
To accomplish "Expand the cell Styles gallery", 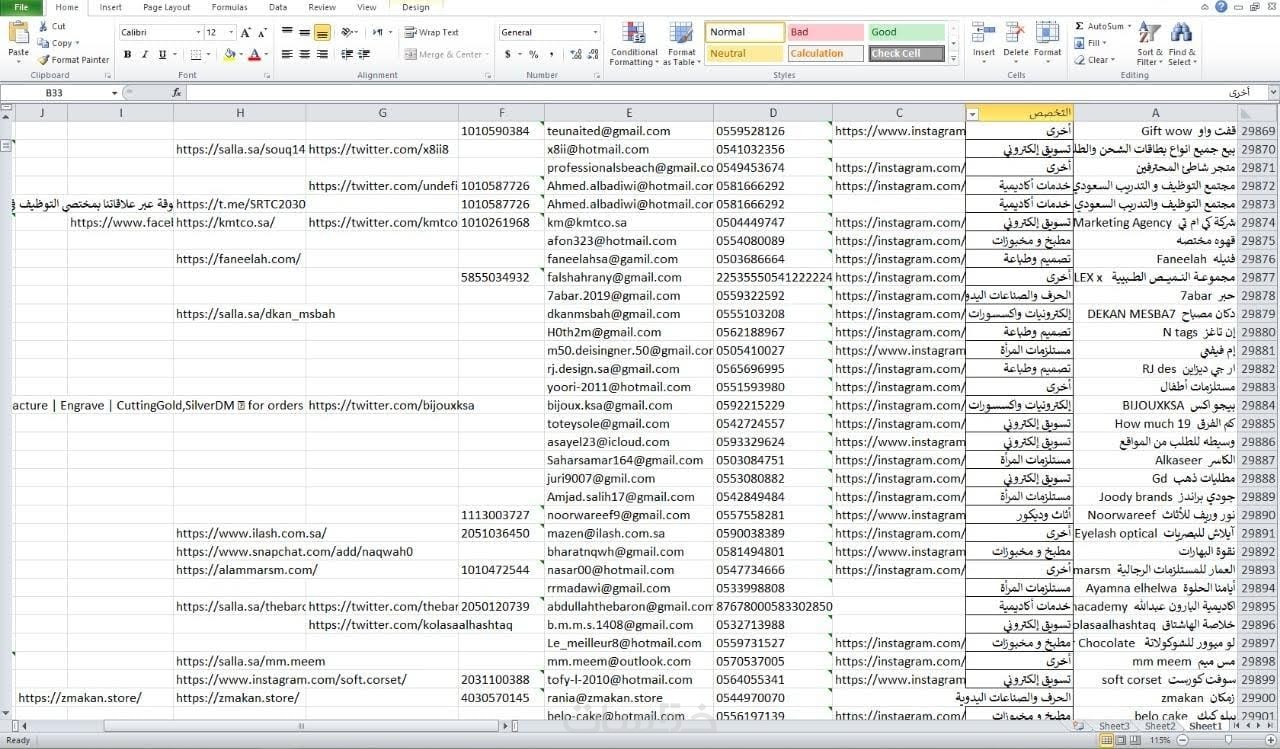I will coord(954,60).
